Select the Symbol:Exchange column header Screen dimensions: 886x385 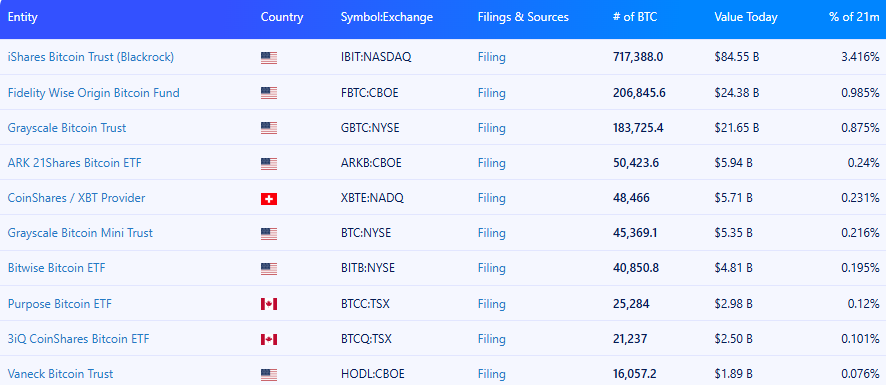coord(386,17)
